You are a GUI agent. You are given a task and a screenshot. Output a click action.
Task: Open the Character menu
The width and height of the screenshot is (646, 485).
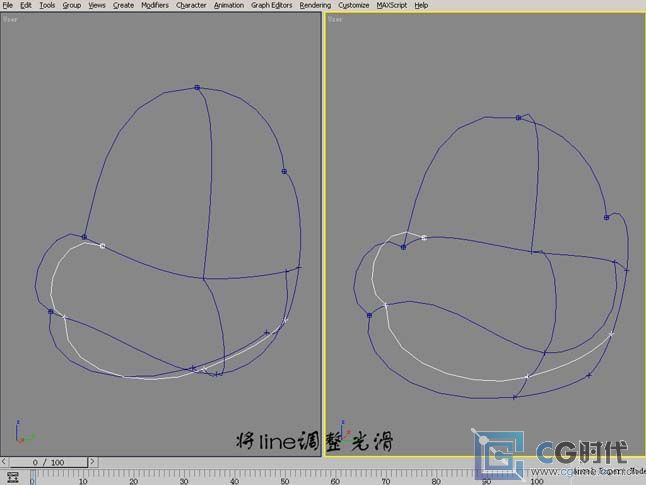[x=191, y=5]
